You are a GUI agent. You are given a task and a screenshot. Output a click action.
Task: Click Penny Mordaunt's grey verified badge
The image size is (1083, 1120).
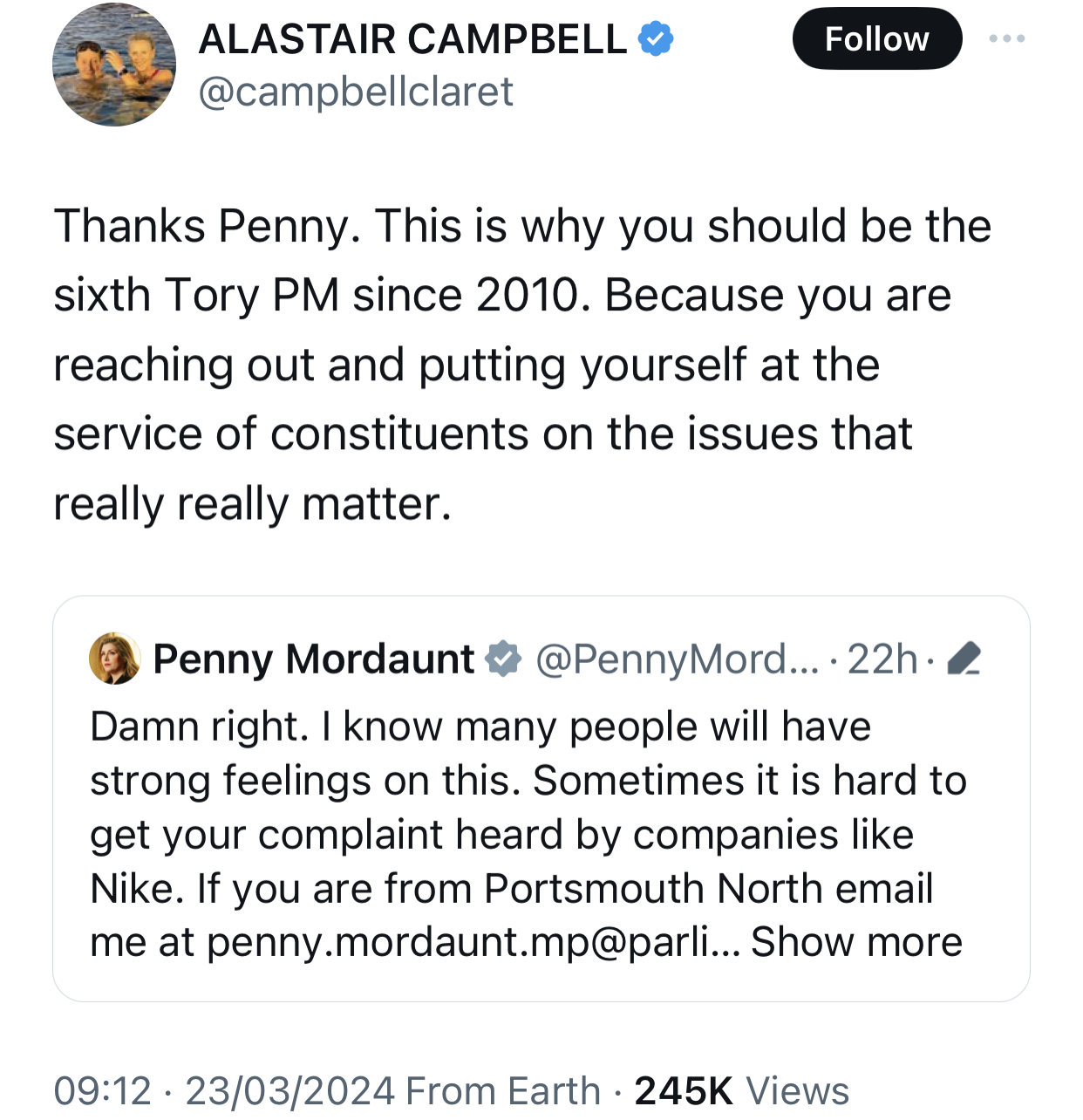pos(503,659)
